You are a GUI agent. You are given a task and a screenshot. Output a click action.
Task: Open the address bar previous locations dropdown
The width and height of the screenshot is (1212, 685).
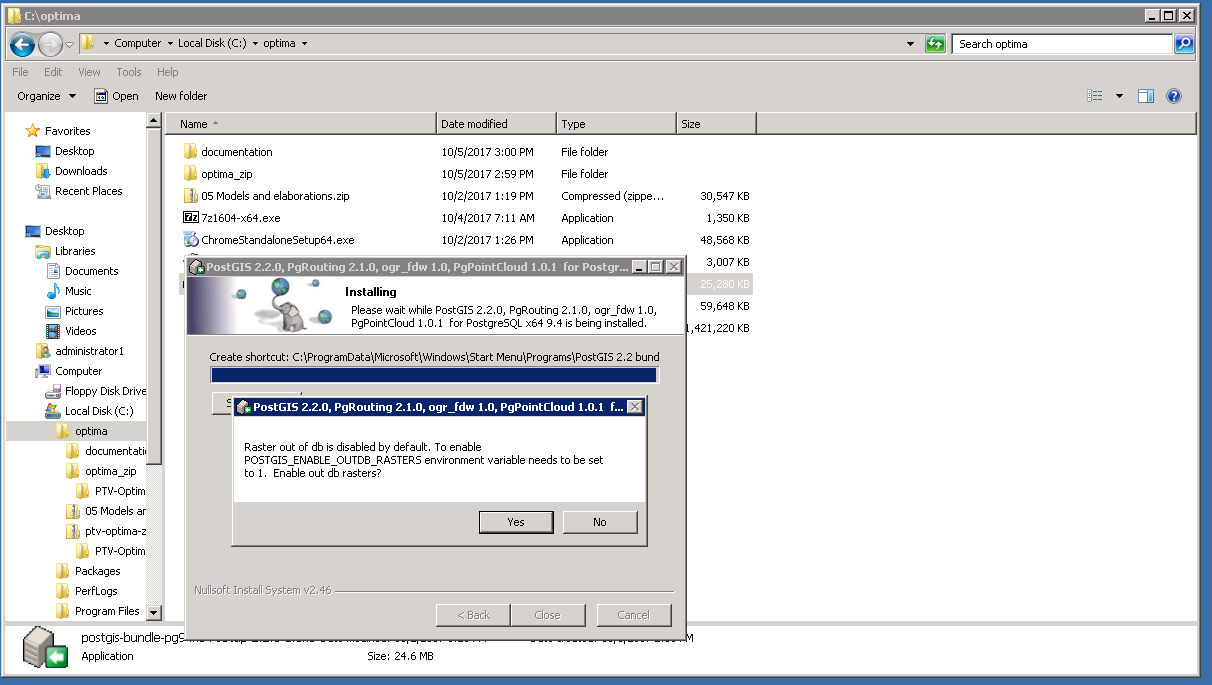pyautogui.click(x=910, y=44)
